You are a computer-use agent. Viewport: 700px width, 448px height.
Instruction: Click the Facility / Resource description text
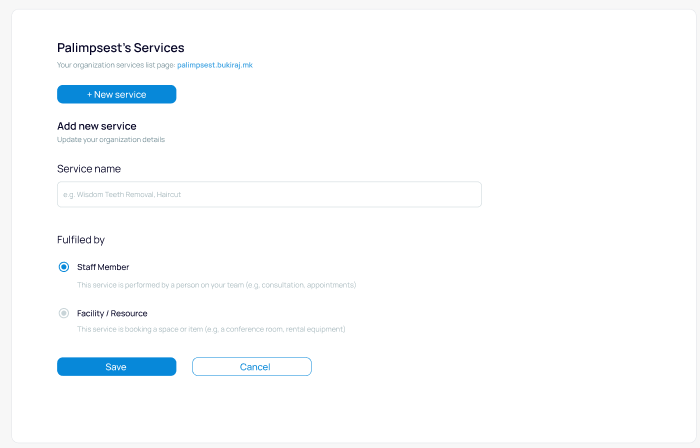click(211, 329)
